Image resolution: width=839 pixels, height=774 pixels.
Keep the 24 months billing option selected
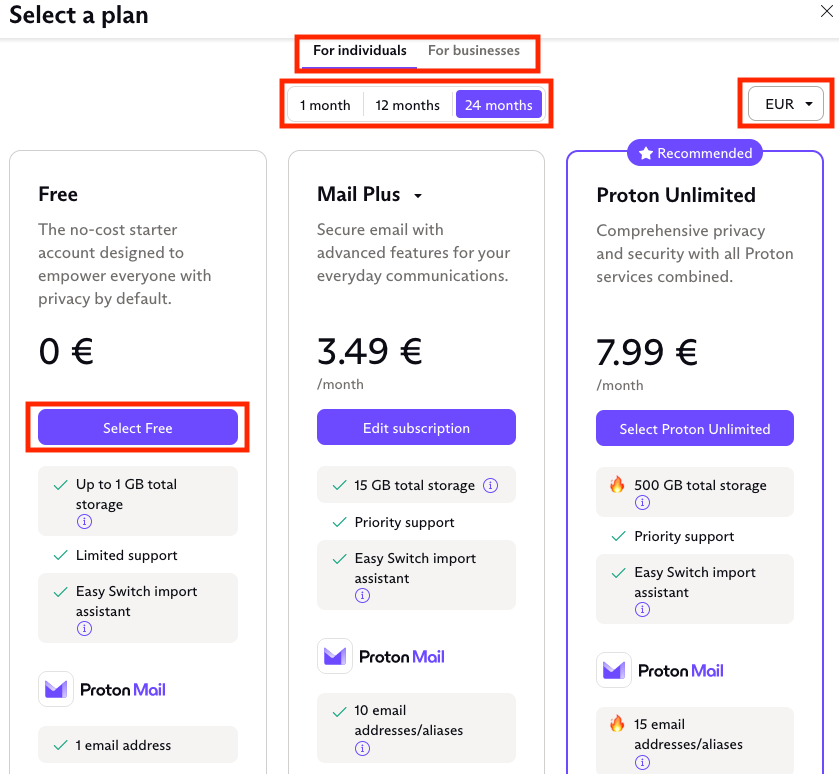[498, 104]
